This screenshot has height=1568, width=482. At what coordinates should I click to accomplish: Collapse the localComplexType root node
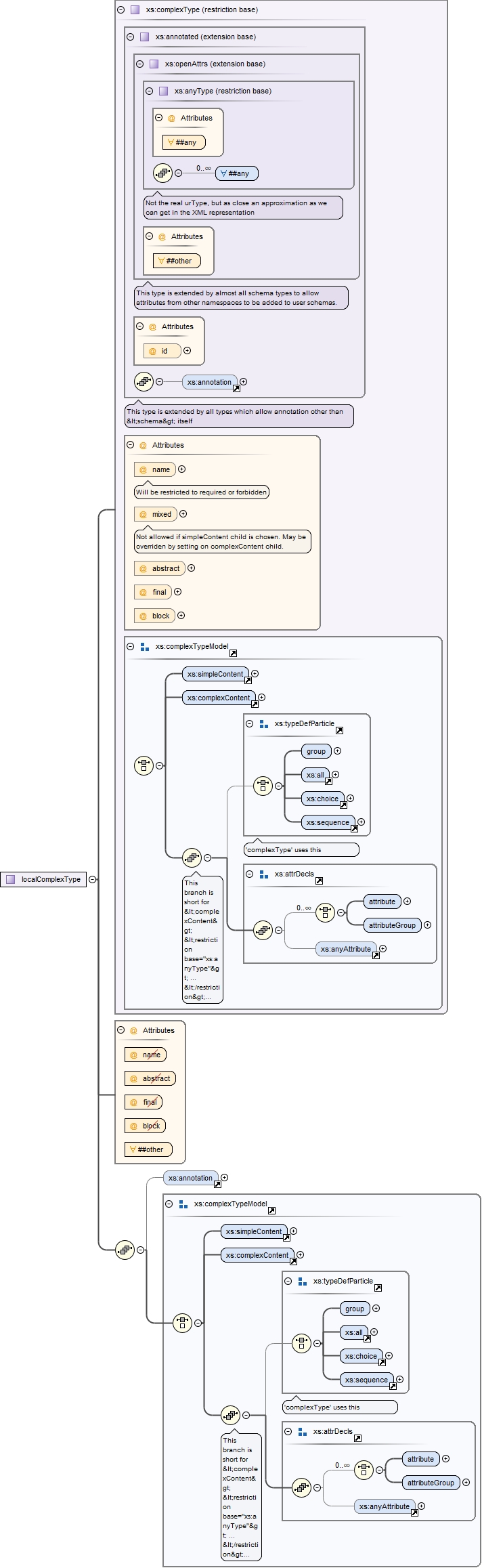[x=93, y=879]
